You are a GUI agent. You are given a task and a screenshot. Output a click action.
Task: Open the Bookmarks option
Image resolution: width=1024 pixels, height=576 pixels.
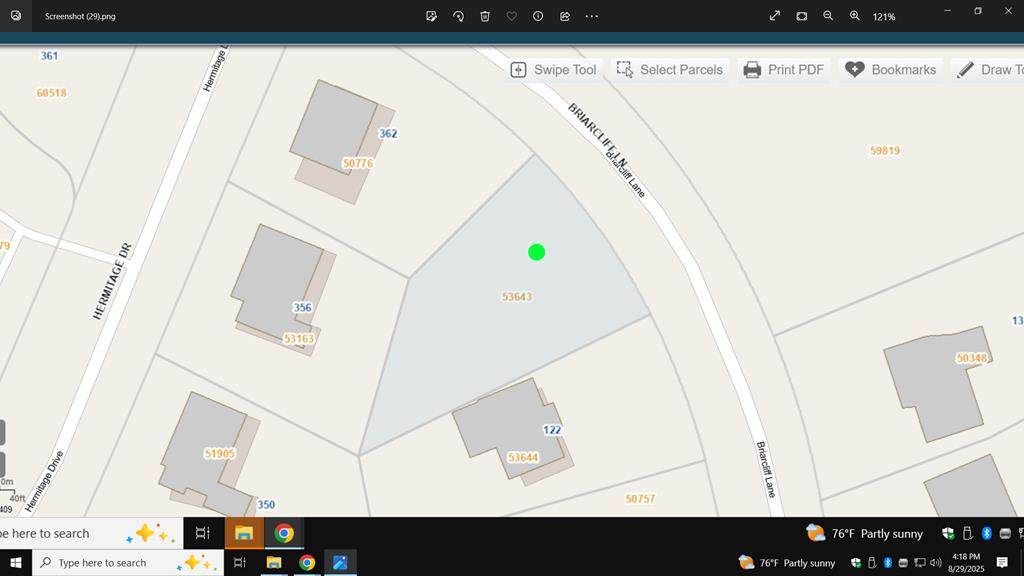(891, 70)
